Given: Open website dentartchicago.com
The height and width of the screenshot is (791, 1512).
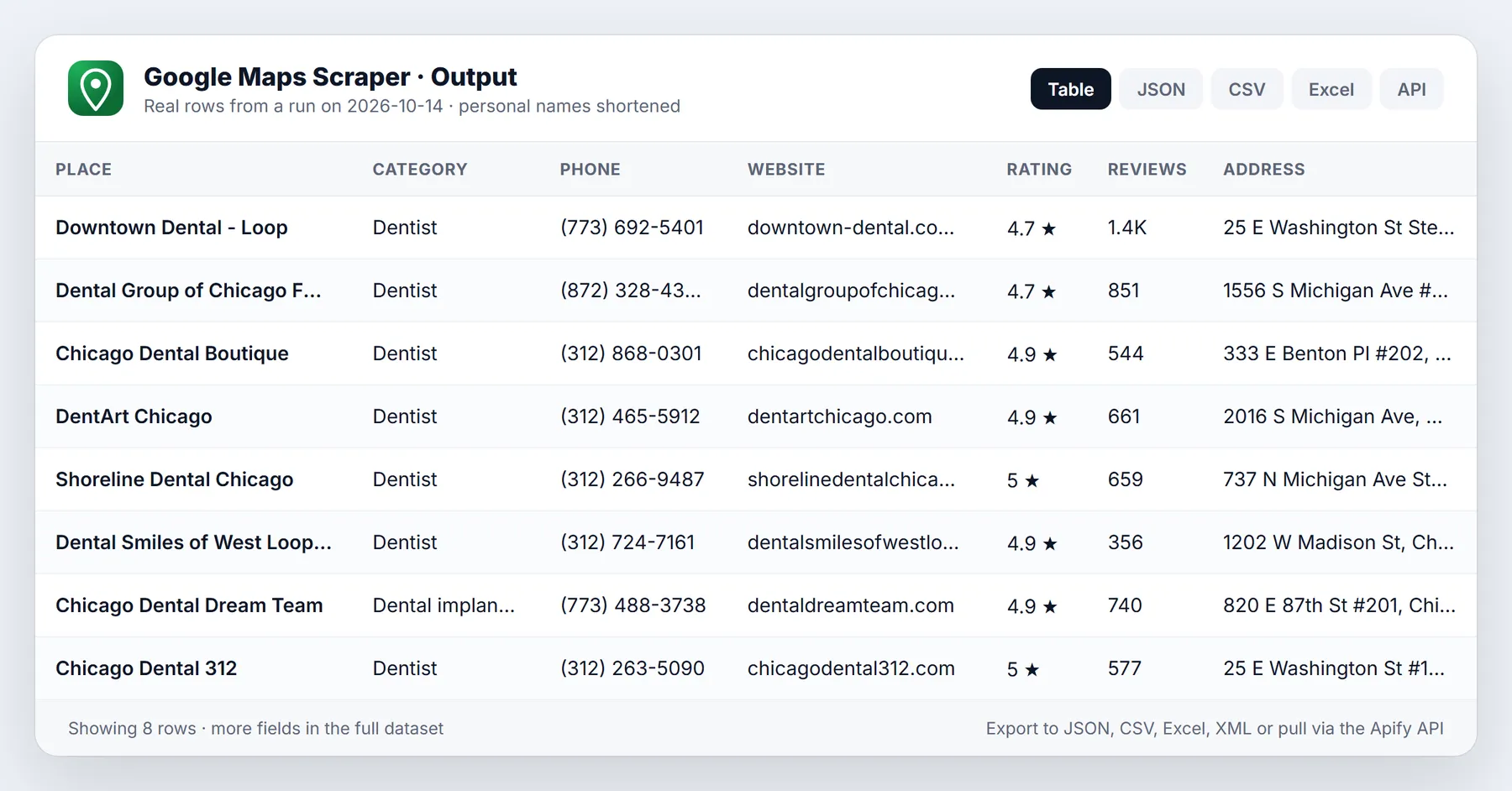Looking at the screenshot, I should point(840,416).
